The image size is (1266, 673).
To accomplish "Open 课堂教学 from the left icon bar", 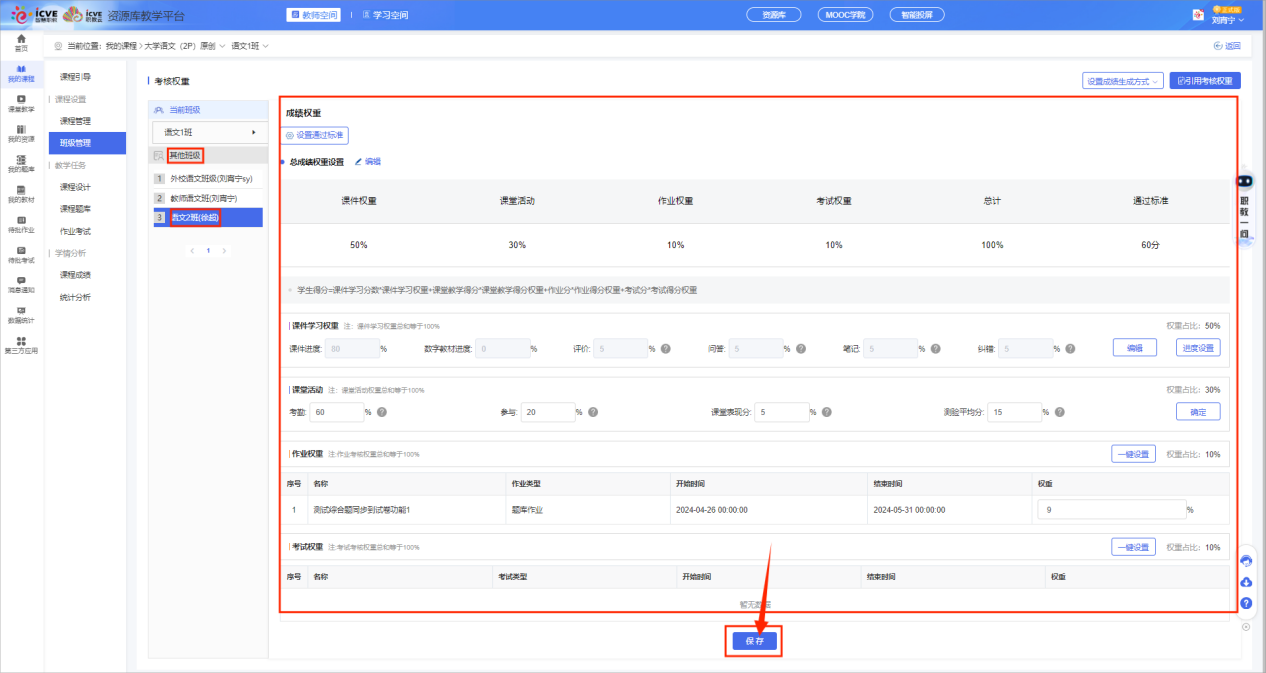I will (21, 102).
